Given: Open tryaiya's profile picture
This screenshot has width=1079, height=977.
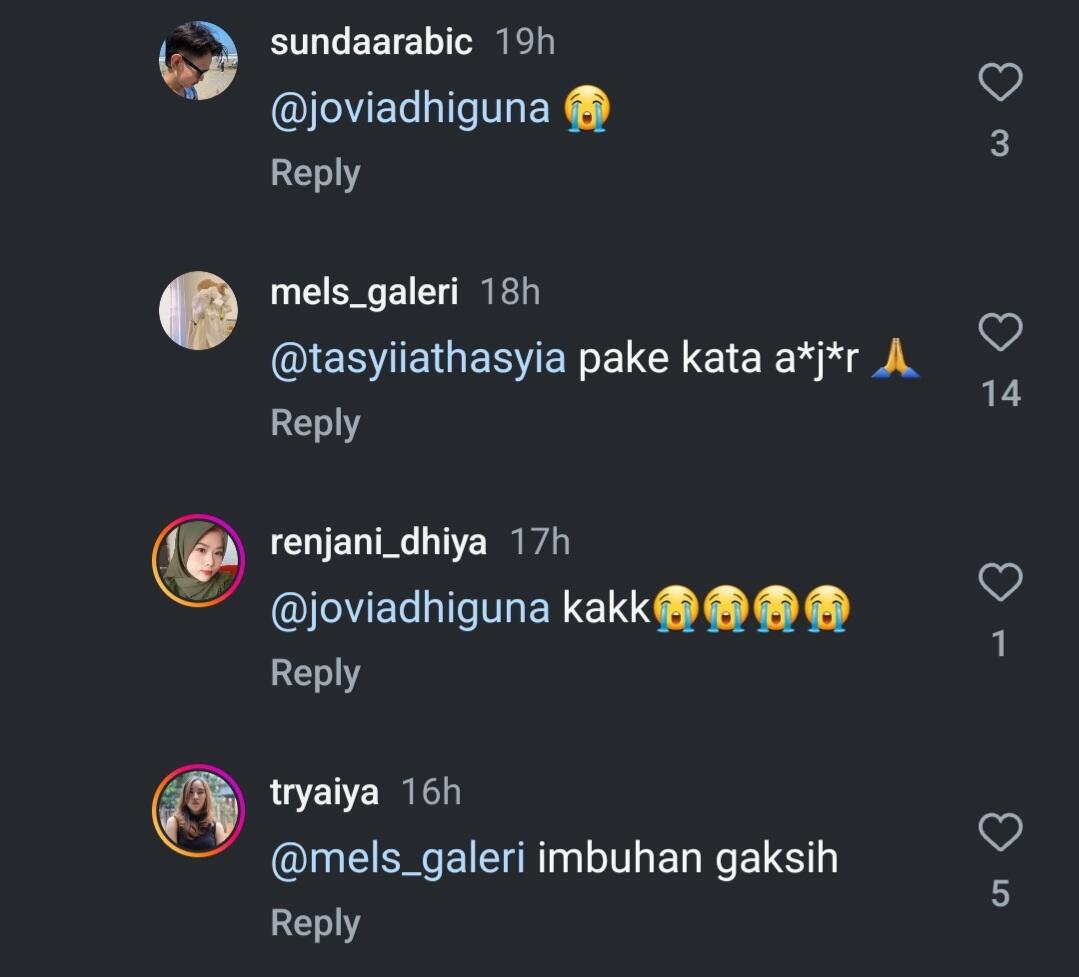Looking at the screenshot, I should tap(197, 808).
